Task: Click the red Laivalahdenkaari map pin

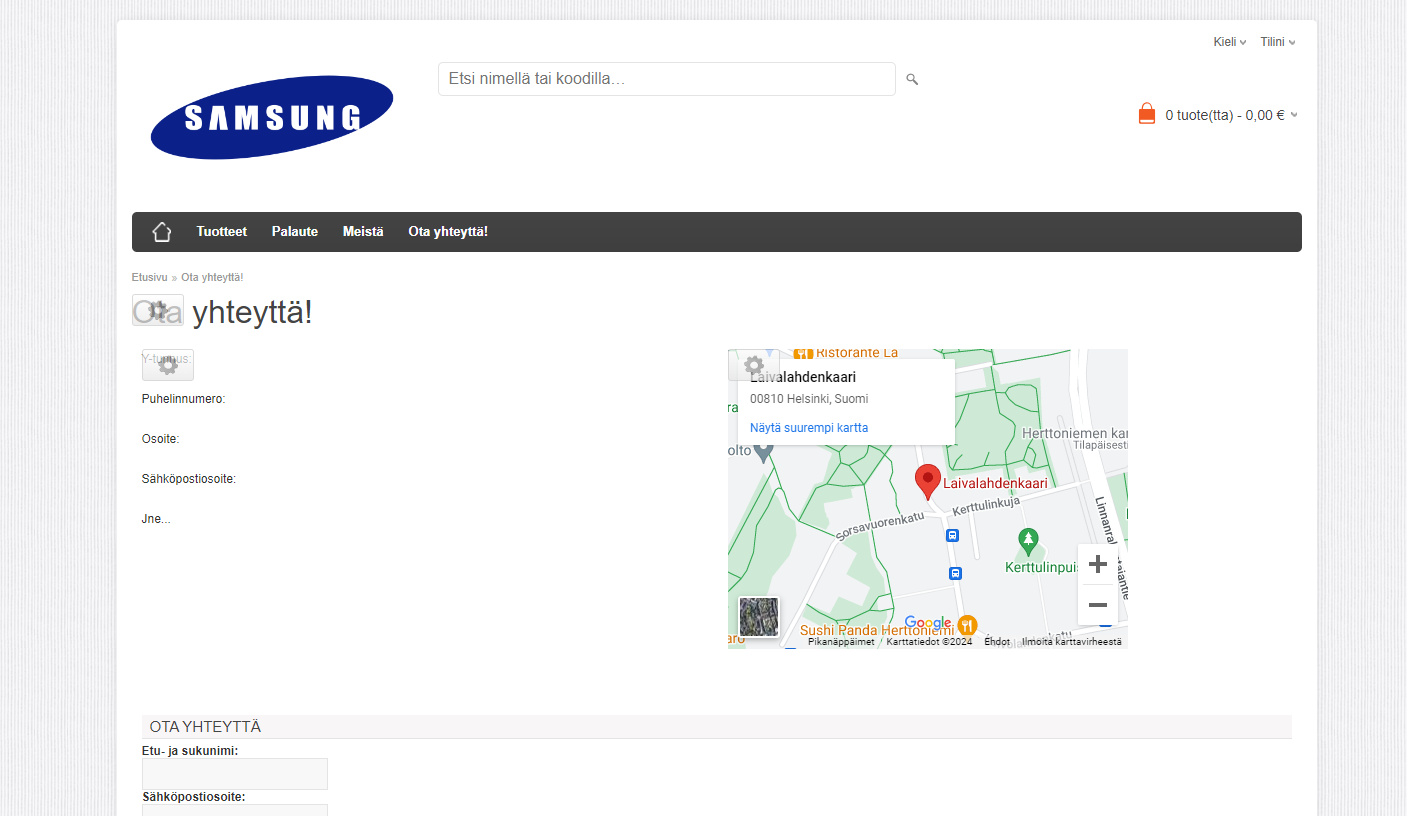Action: click(928, 482)
